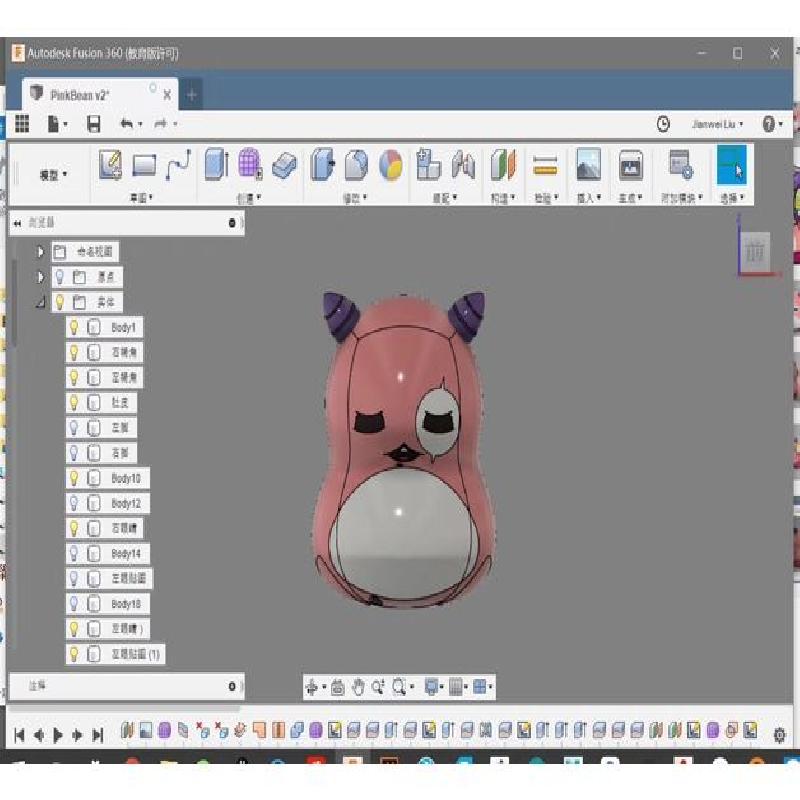
Task: Click the 3D Print make icon
Action: click(631, 165)
